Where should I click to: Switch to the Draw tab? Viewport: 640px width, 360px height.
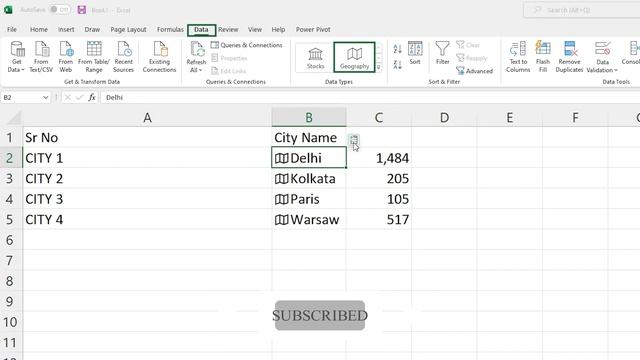(x=92, y=29)
